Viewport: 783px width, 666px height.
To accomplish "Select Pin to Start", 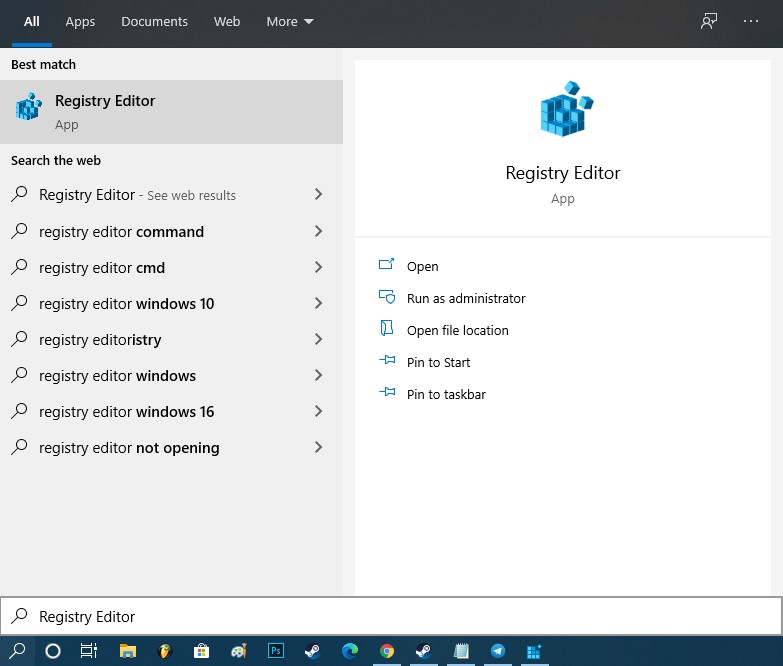I will tap(438, 362).
